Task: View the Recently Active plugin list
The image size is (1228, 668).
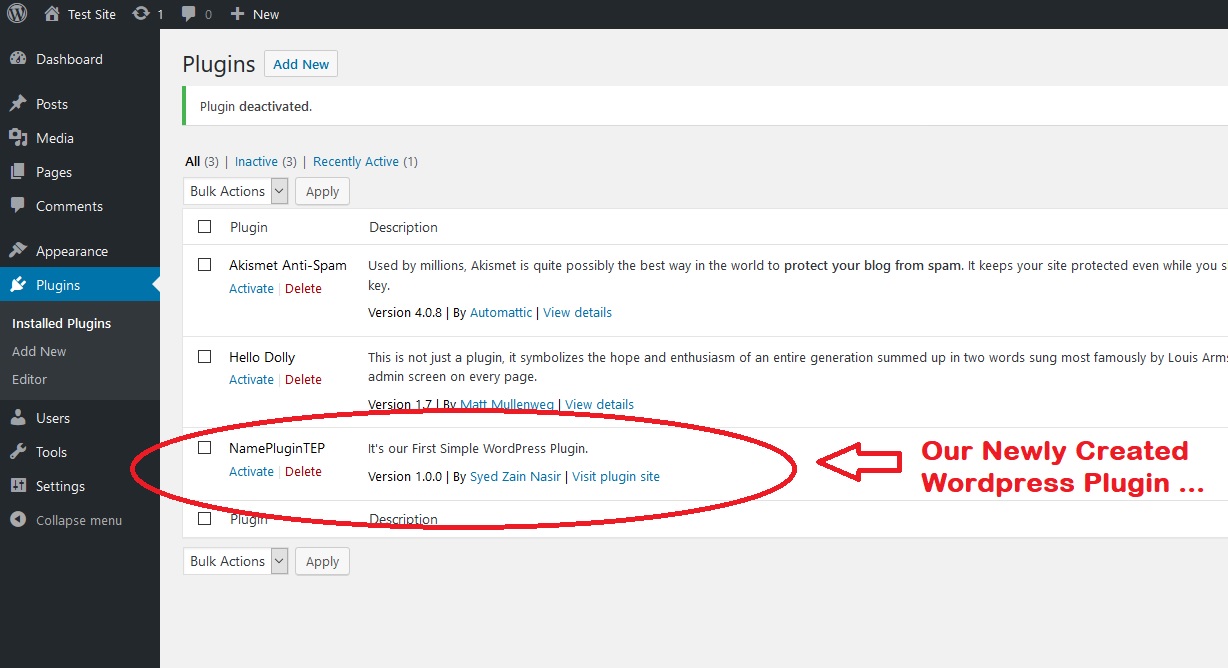Action: [x=355, y=161]
